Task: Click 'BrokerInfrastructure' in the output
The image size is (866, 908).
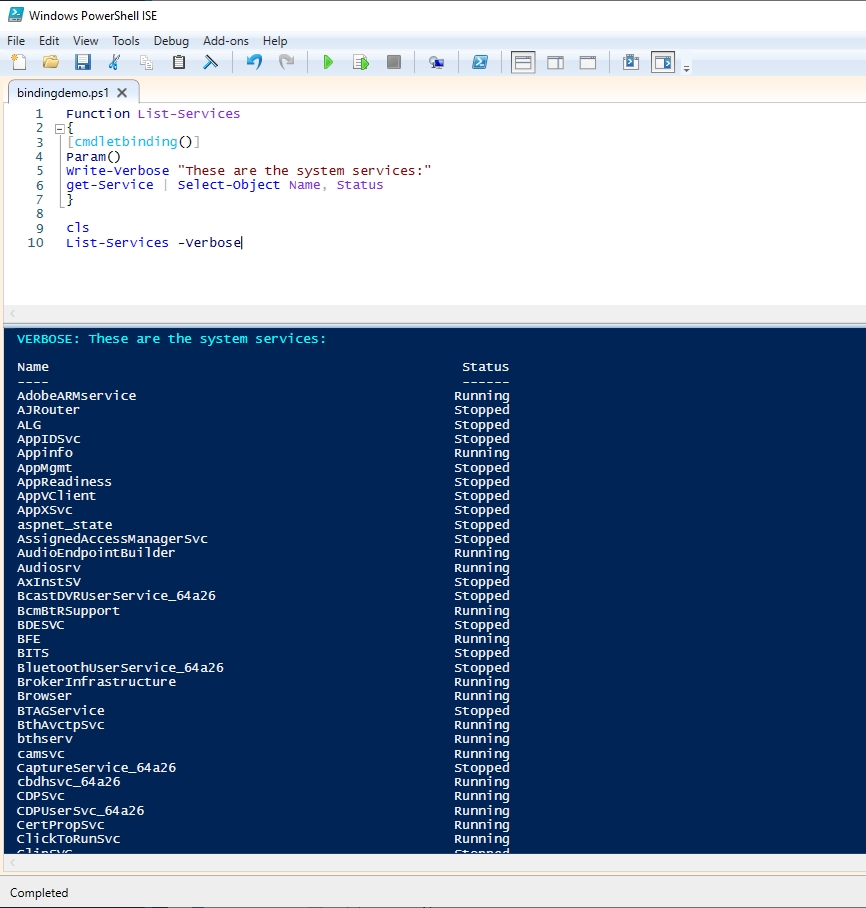Action: point(96,682)
